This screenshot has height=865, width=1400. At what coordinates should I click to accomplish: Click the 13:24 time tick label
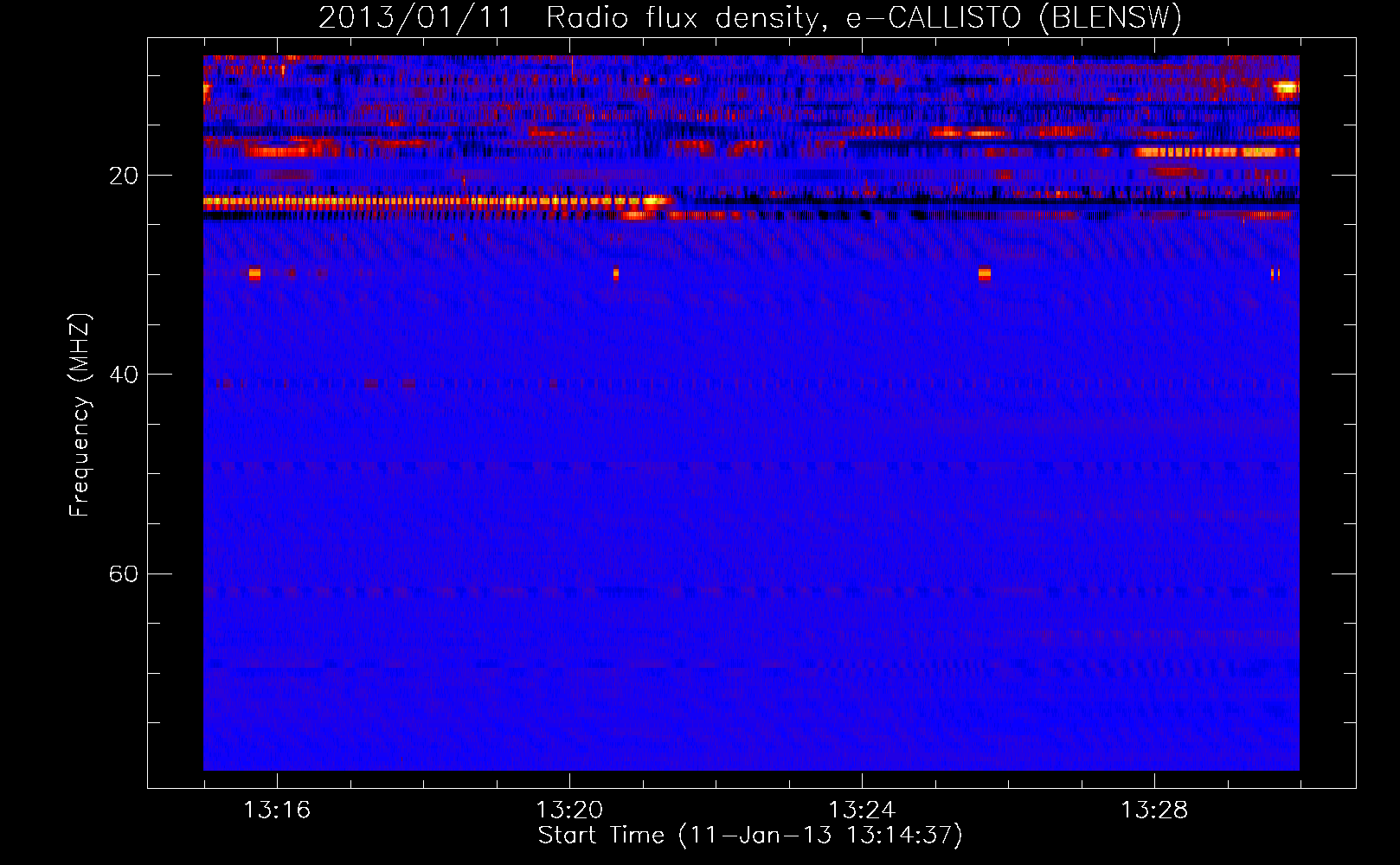pos(862,811)
